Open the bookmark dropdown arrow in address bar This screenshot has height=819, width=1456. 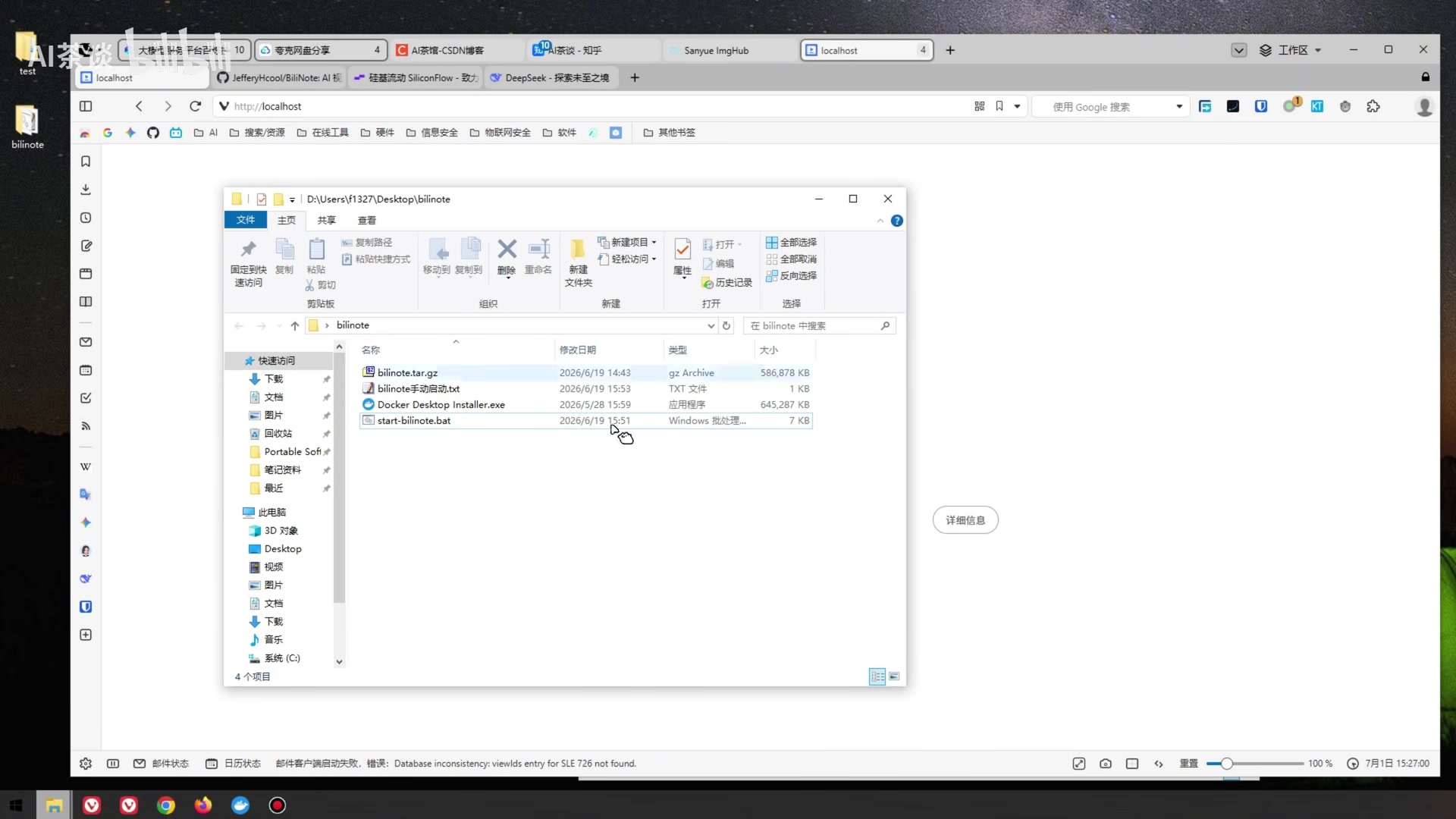[1018, 106]
